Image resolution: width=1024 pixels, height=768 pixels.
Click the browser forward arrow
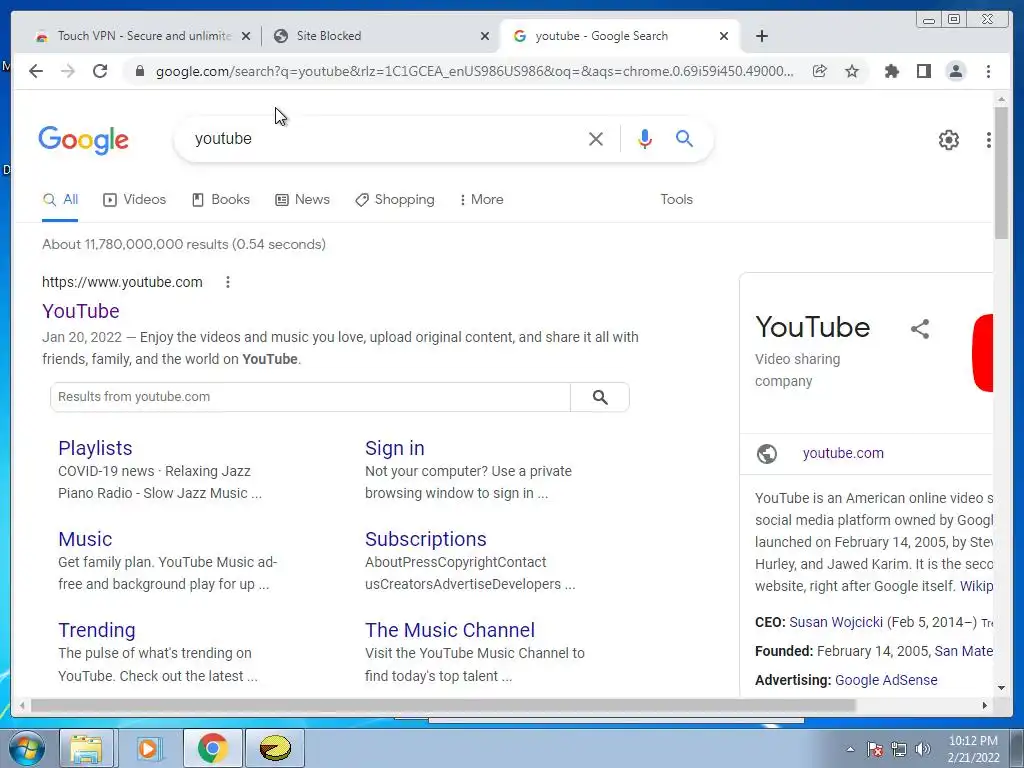68,71
